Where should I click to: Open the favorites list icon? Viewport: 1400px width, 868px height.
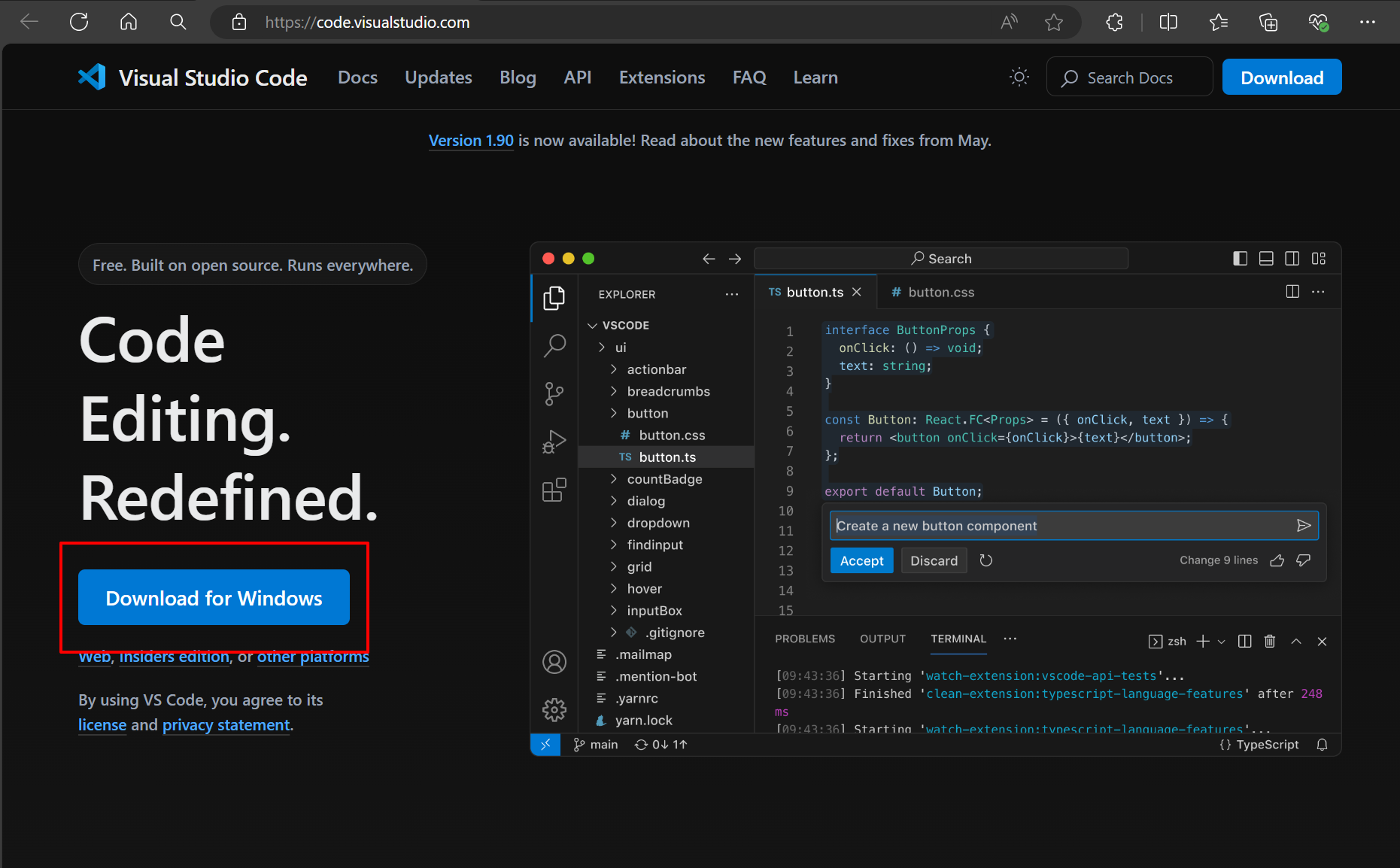[x=1219, y=23]
